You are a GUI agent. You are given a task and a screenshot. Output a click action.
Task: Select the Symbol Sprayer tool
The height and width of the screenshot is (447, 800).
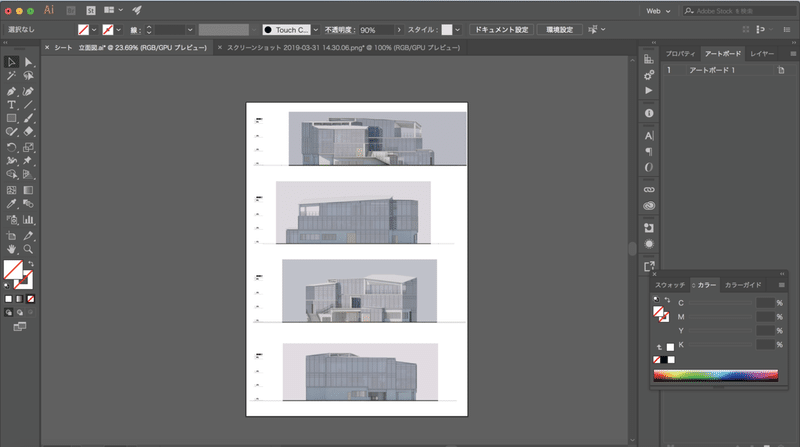point(11,220)
